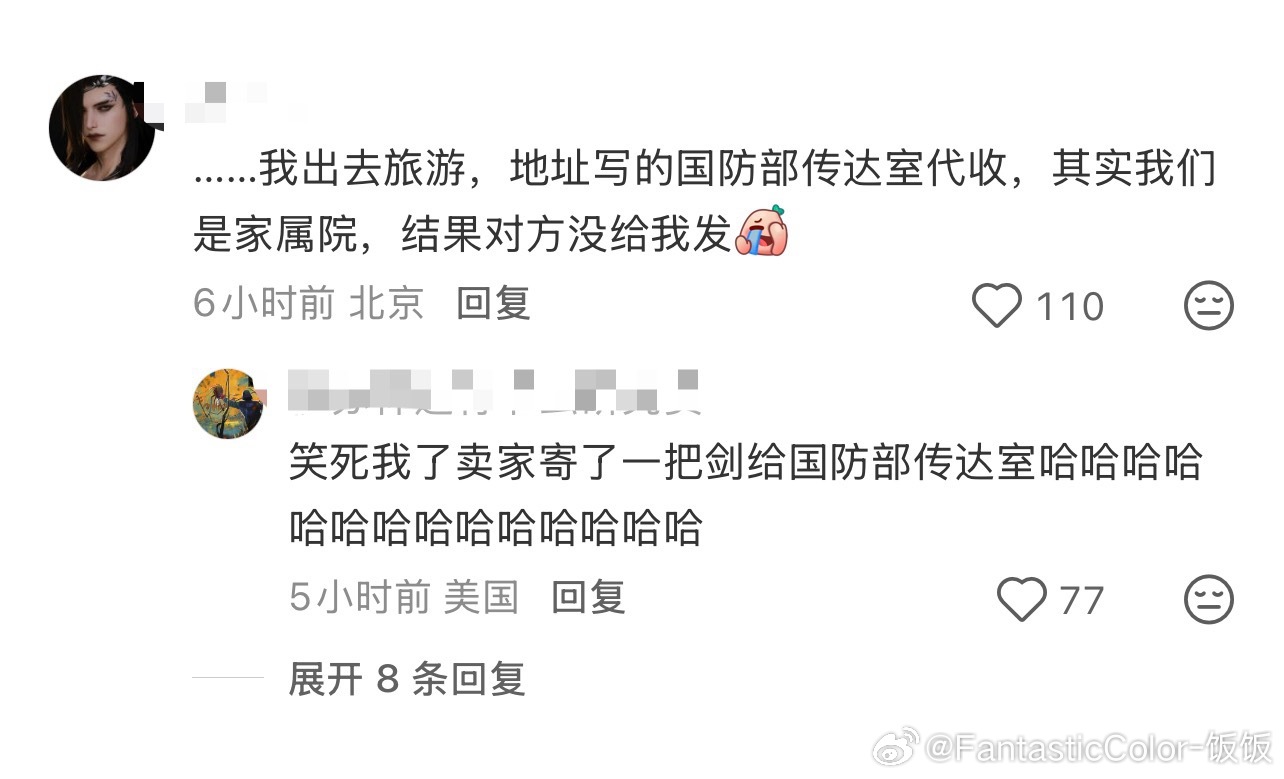Open the blurred username of the reply author
This screenshot has width=1284, height=779.
pyautogui.click(x=492, y=390)
